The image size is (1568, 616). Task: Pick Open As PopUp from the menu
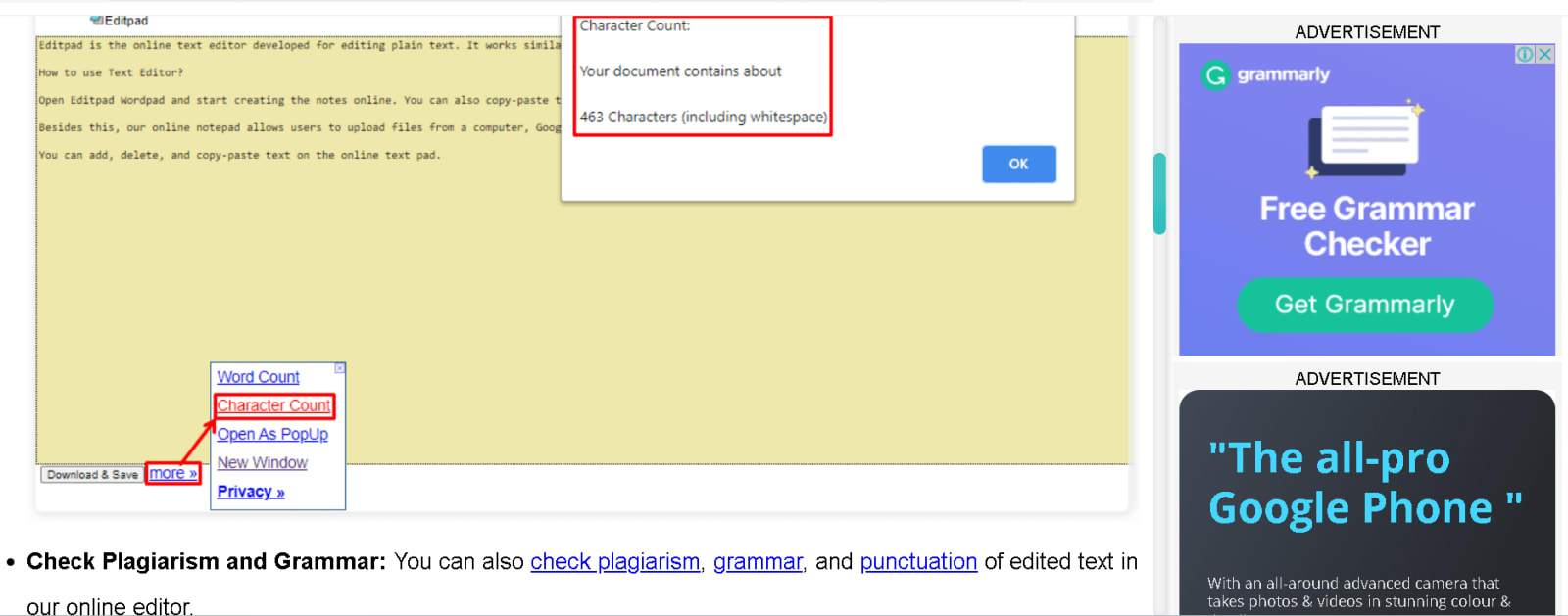[272, 434]
